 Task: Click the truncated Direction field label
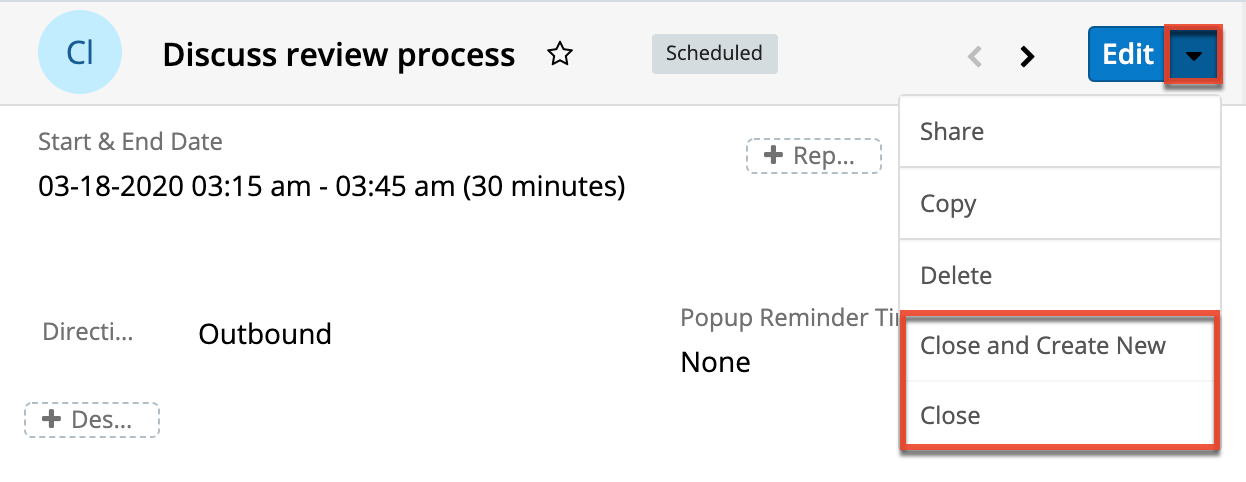87,332
